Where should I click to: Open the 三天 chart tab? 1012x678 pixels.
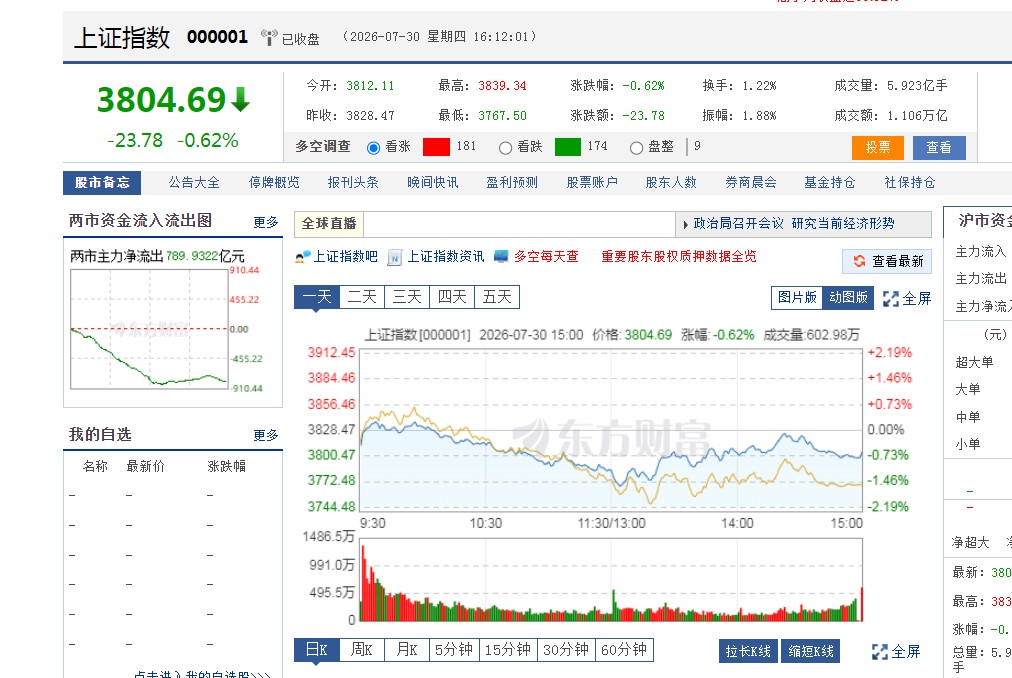click(407, 297)
